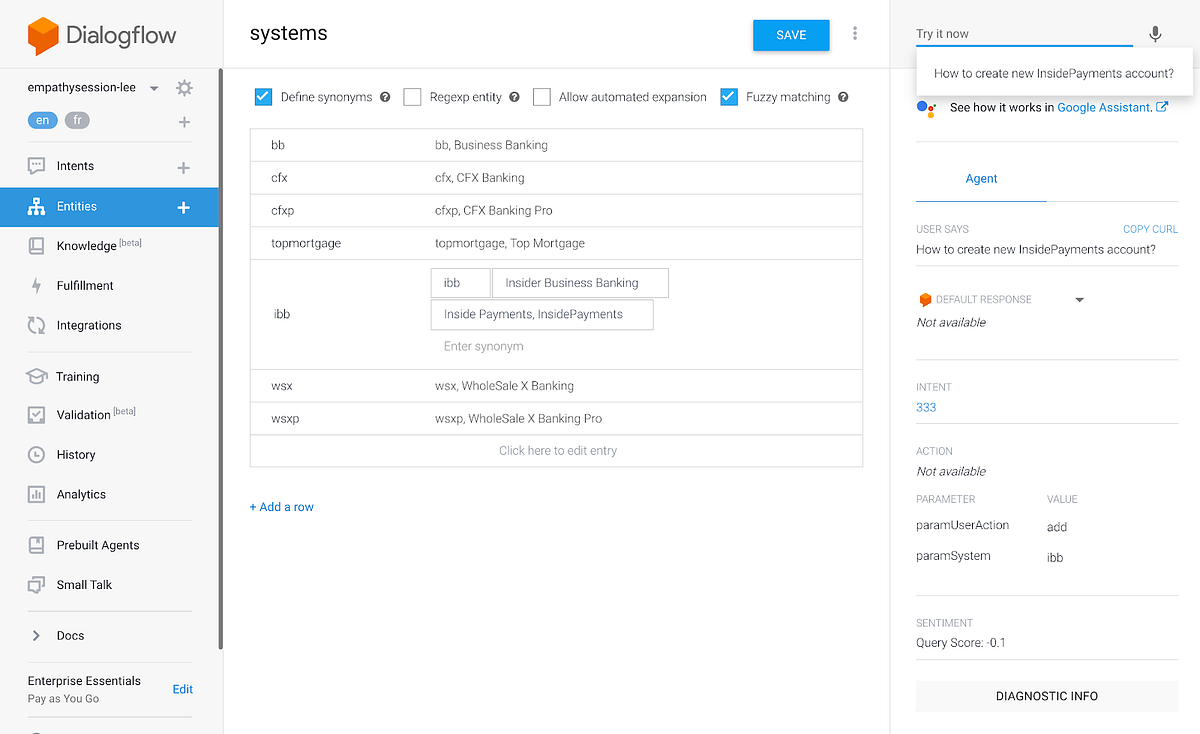Expand the Docs section chevron

coord(37,636)
